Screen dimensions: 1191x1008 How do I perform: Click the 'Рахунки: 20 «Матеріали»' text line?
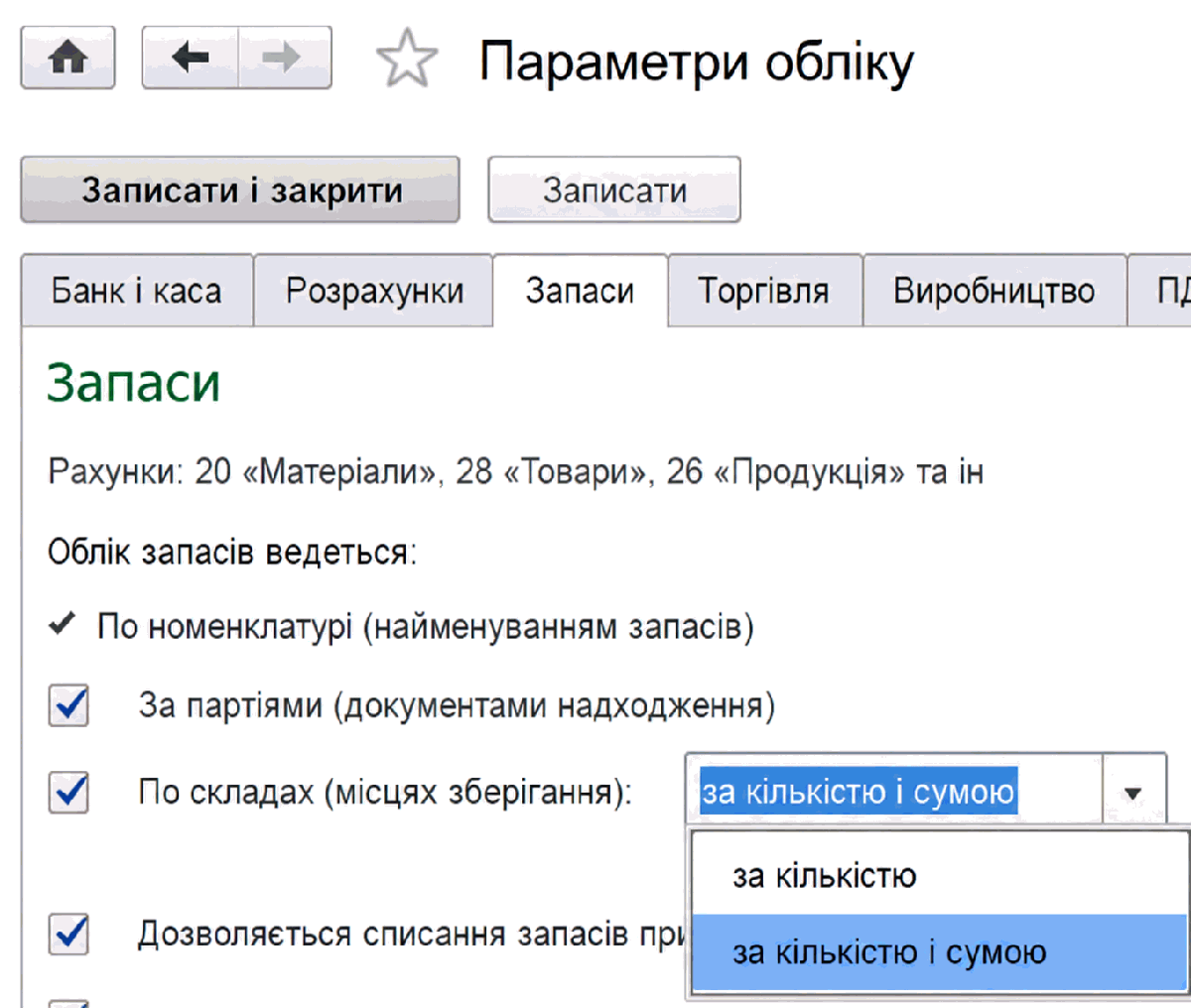tap(515, 471)
